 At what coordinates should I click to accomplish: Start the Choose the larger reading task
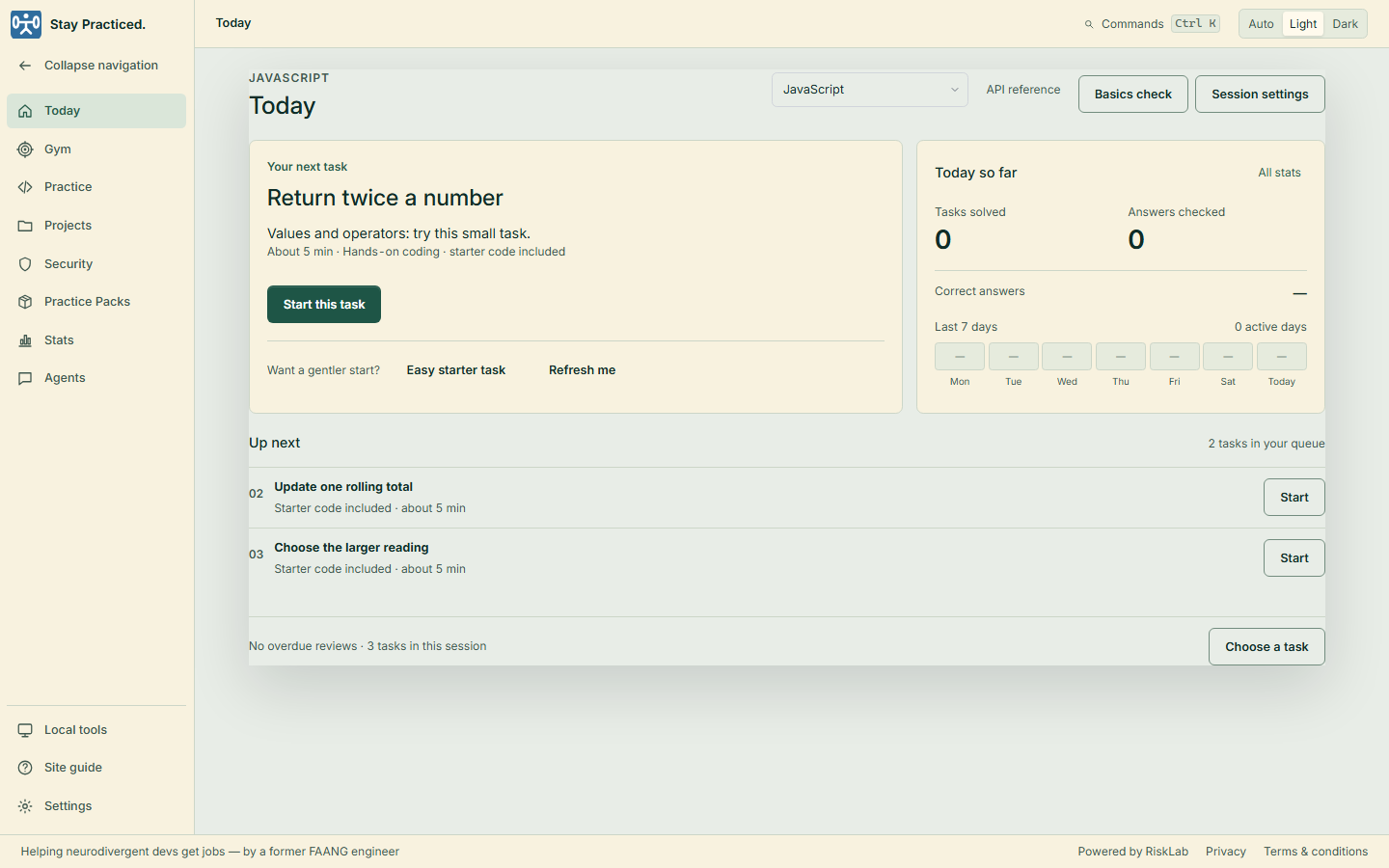click(1294, 558)
